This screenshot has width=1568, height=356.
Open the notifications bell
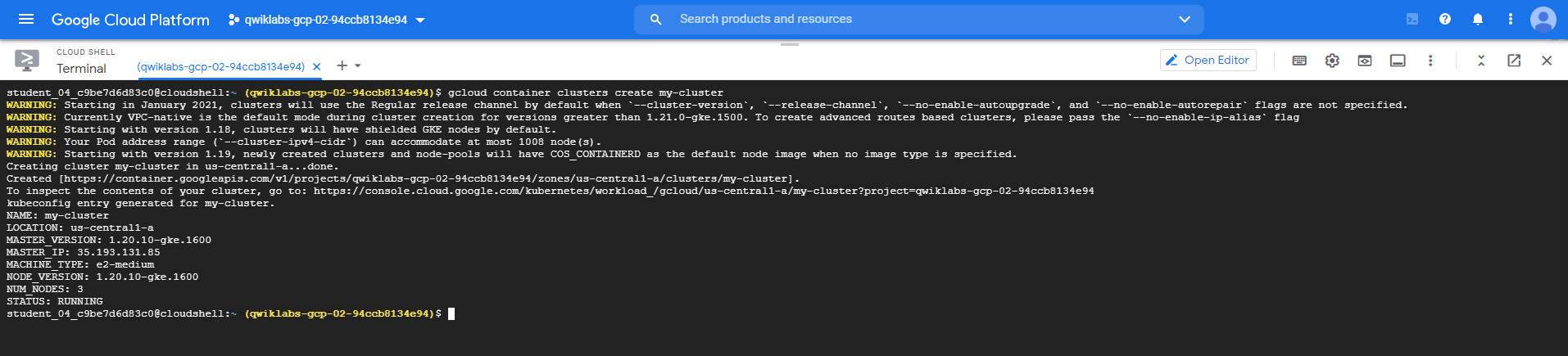coord(1478,19)
